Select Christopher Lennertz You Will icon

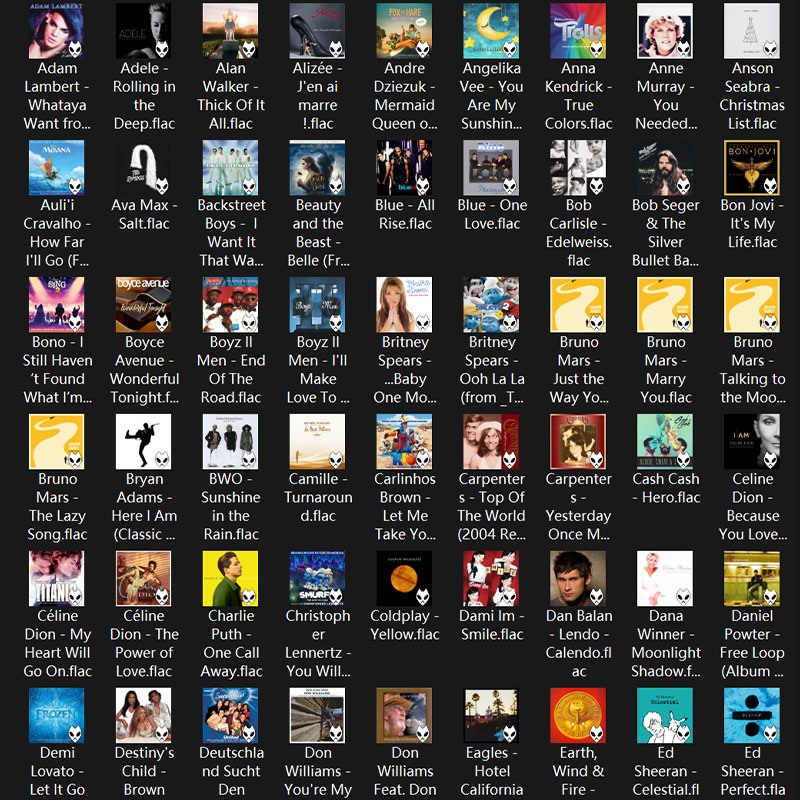[x=317, y=579]
